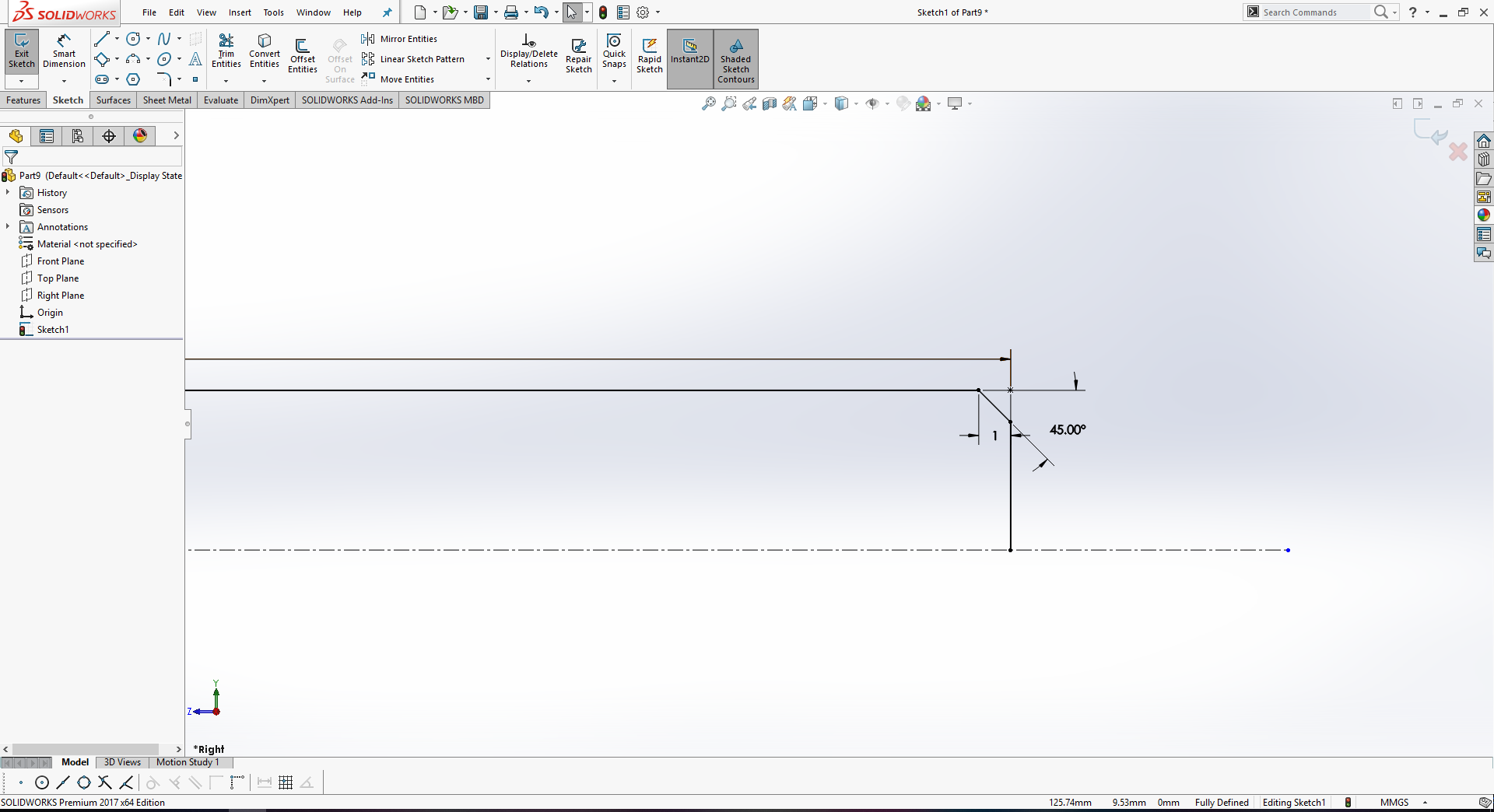
Task: Open the DisplayManager appearance tab
Action: point(140,136)
